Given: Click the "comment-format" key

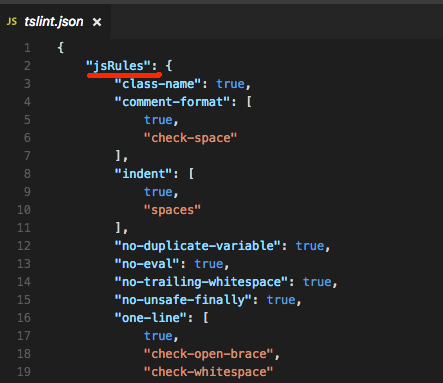Looking at the screenshot, I should 172,102.
